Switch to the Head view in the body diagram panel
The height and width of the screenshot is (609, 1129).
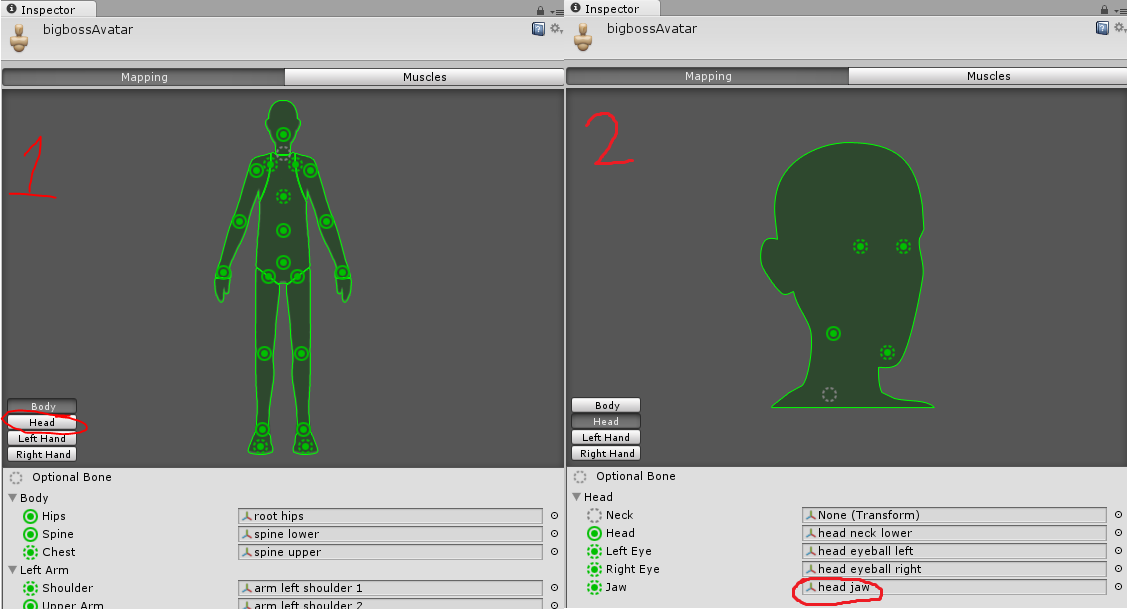coord(42,423)
